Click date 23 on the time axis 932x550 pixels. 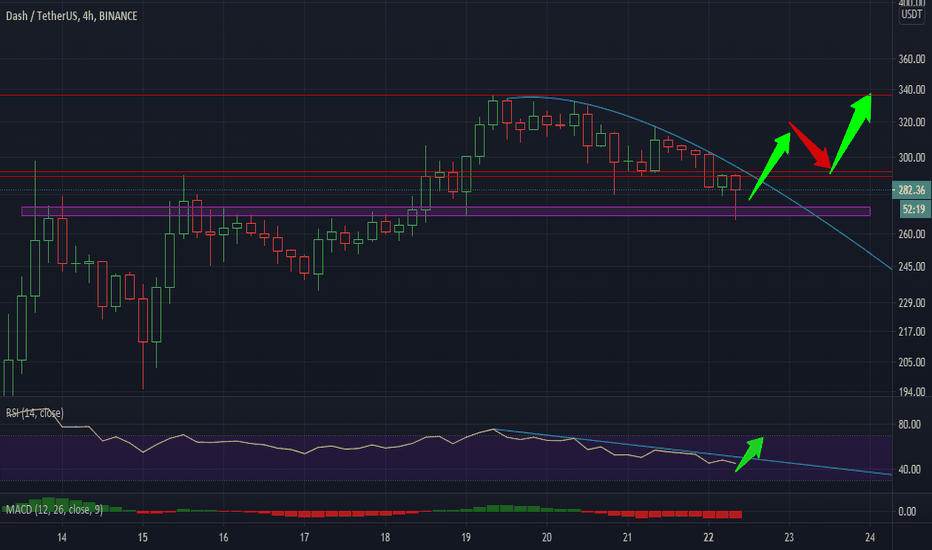click(x=789, y=538)
